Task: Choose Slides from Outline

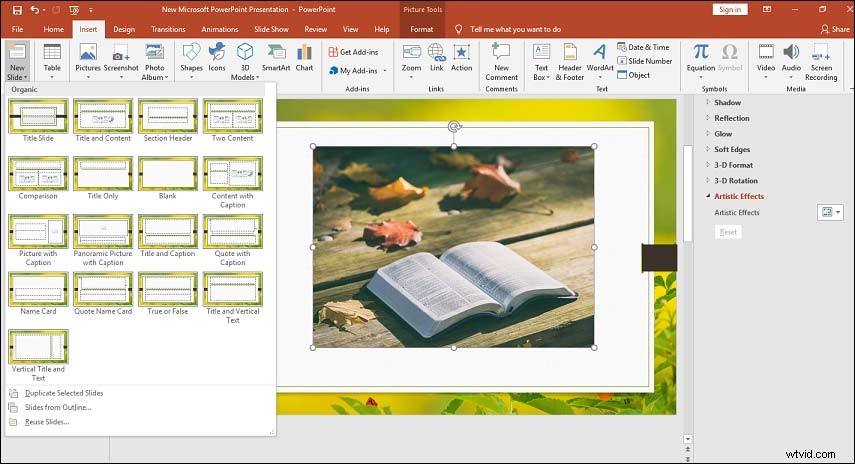Action: coord(58,407)
